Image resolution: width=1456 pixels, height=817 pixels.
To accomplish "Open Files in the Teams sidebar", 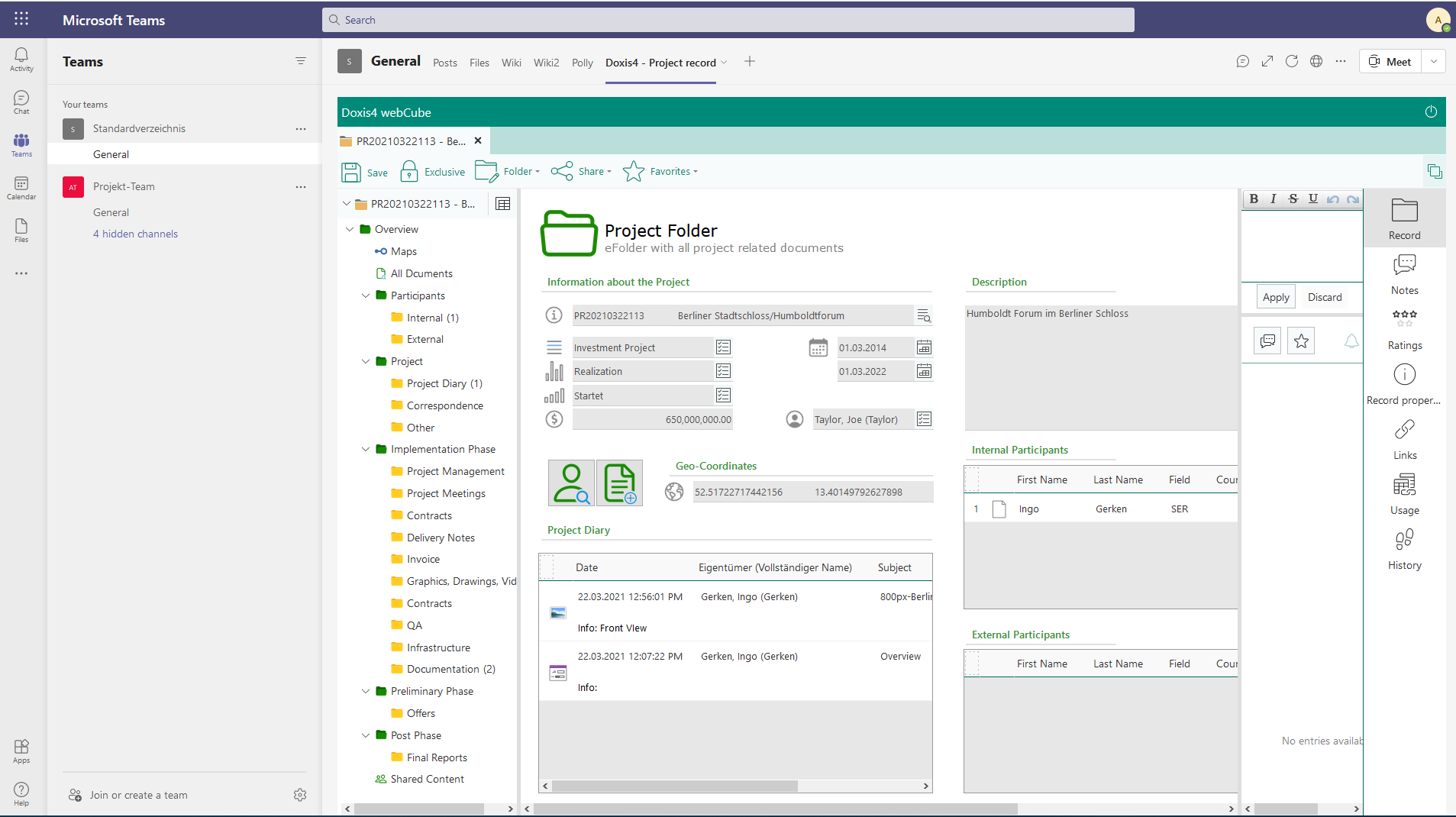I will (x=21, y=231).
